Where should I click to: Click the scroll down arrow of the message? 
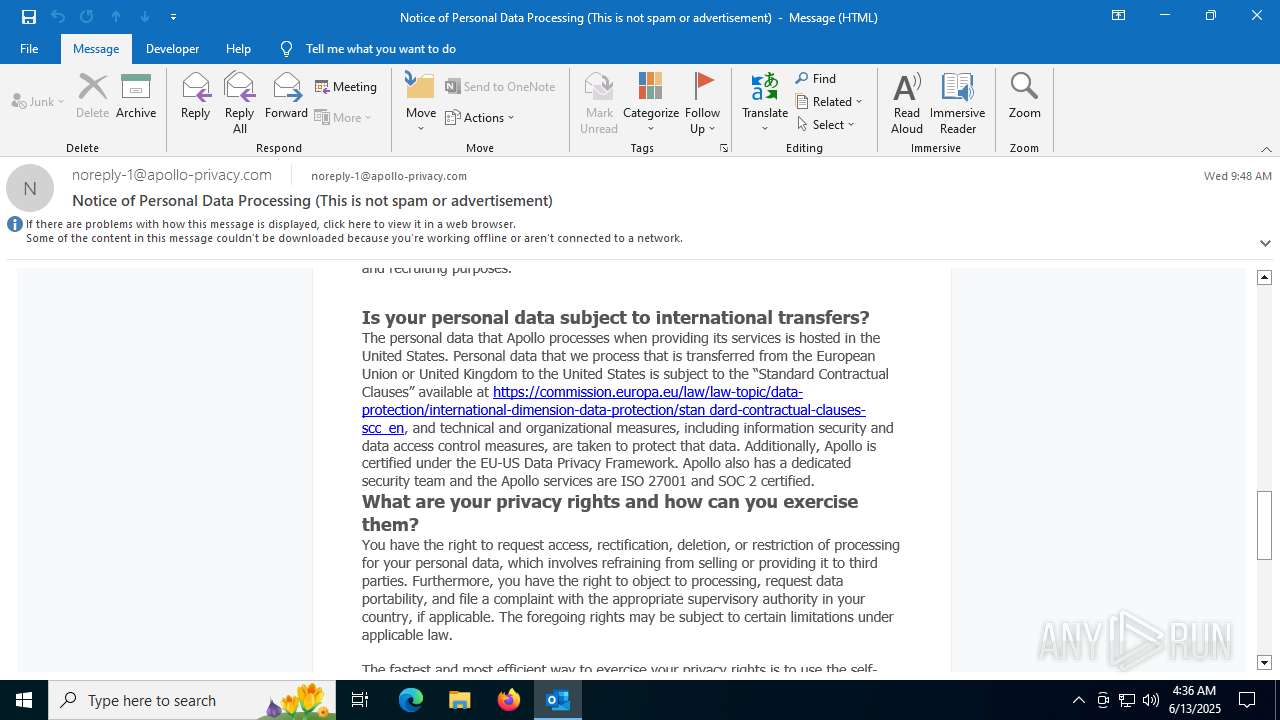[x=1264, y=663]
